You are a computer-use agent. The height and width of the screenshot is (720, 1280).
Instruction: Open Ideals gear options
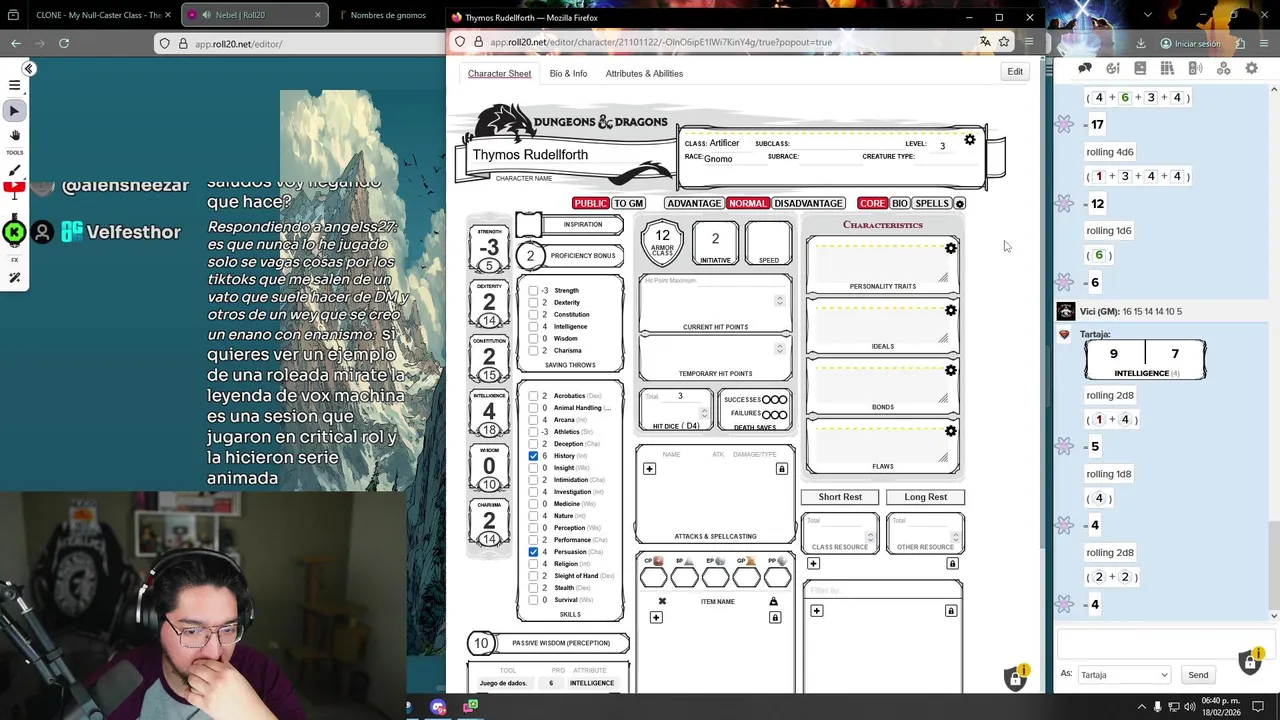click(951, 310)
